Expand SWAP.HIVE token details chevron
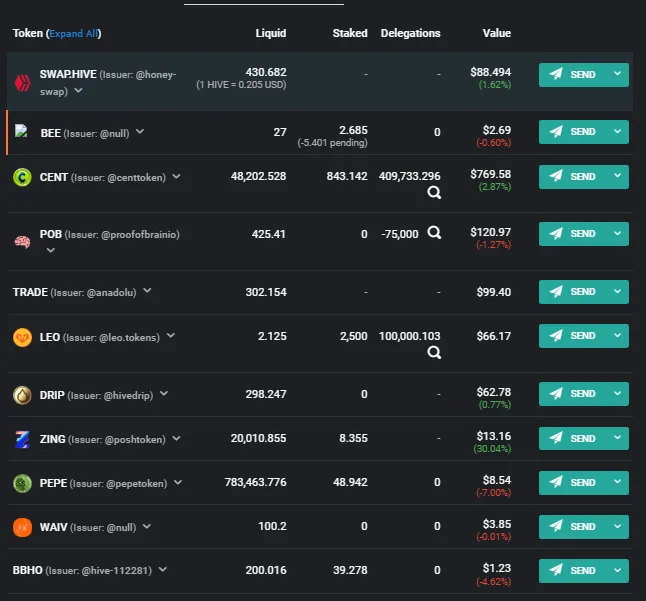The width and height of the screenshot is (646, 601). (78, 90)
